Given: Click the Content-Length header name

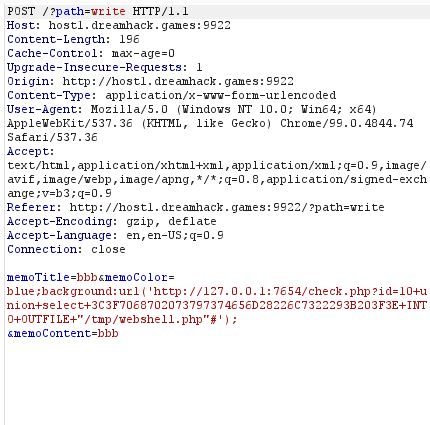Looking at the screenshot, I should tap(56, 40).
